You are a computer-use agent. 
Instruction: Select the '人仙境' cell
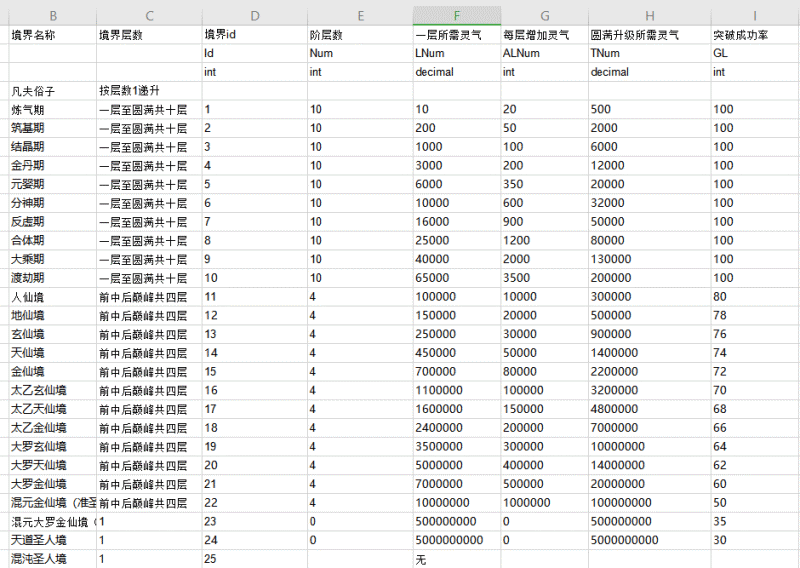[53, 297]
